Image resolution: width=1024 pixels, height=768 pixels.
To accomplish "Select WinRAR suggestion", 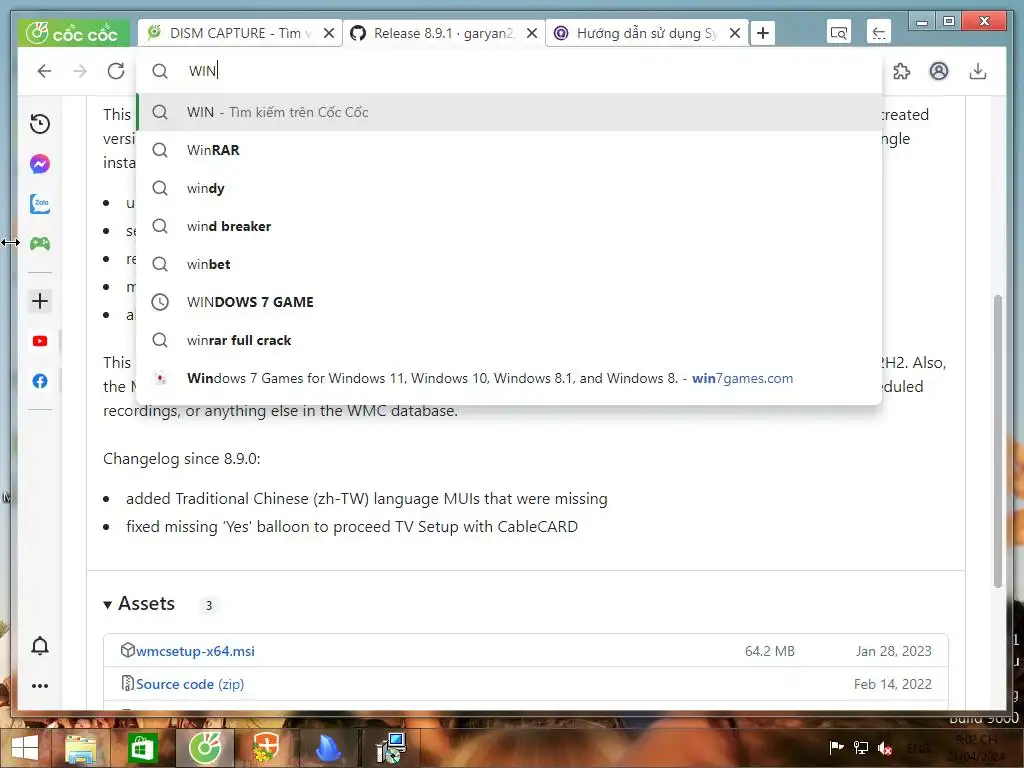I will click(509, 150).
